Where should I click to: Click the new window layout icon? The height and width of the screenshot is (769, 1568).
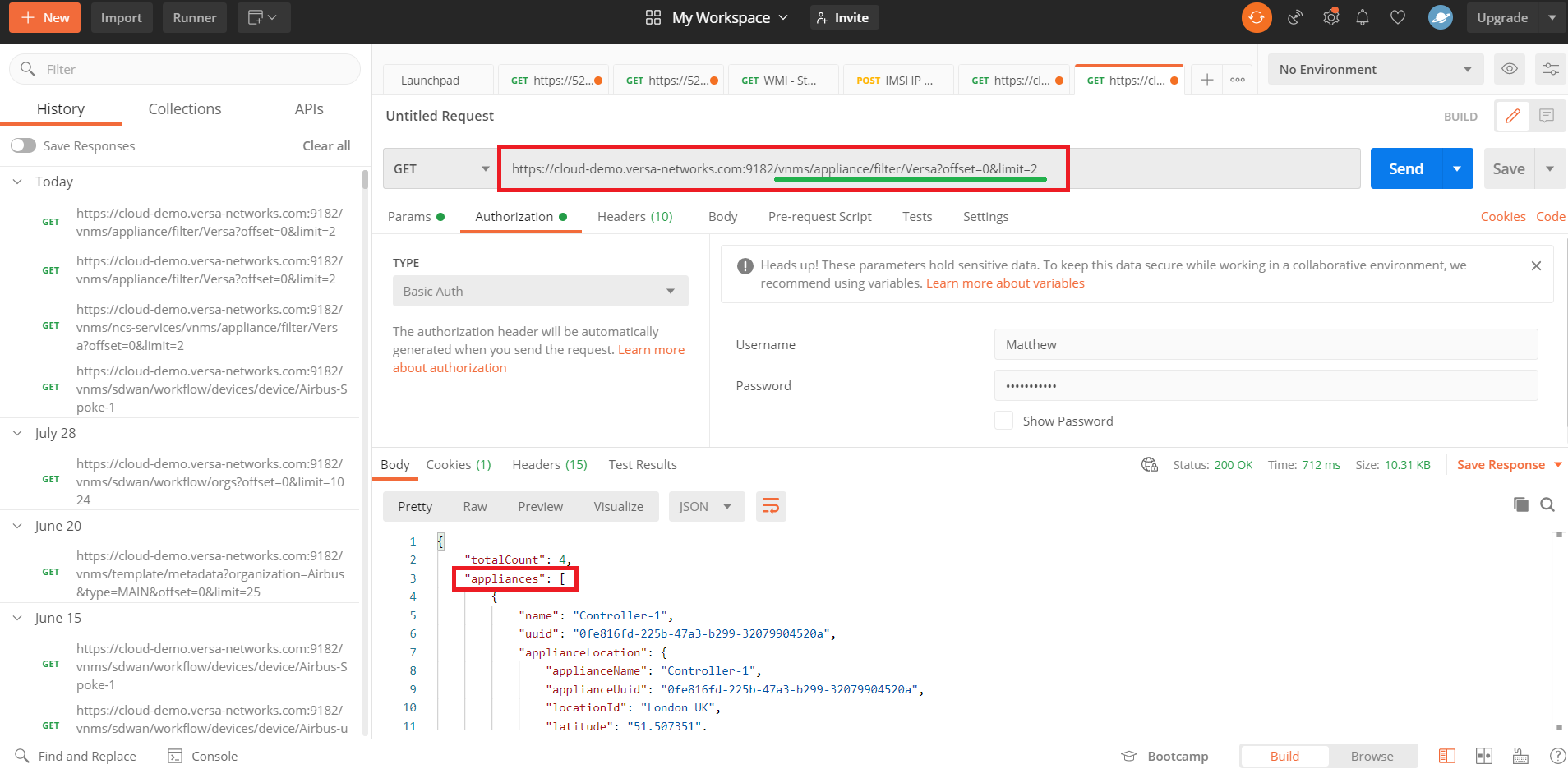click(262, 17)
